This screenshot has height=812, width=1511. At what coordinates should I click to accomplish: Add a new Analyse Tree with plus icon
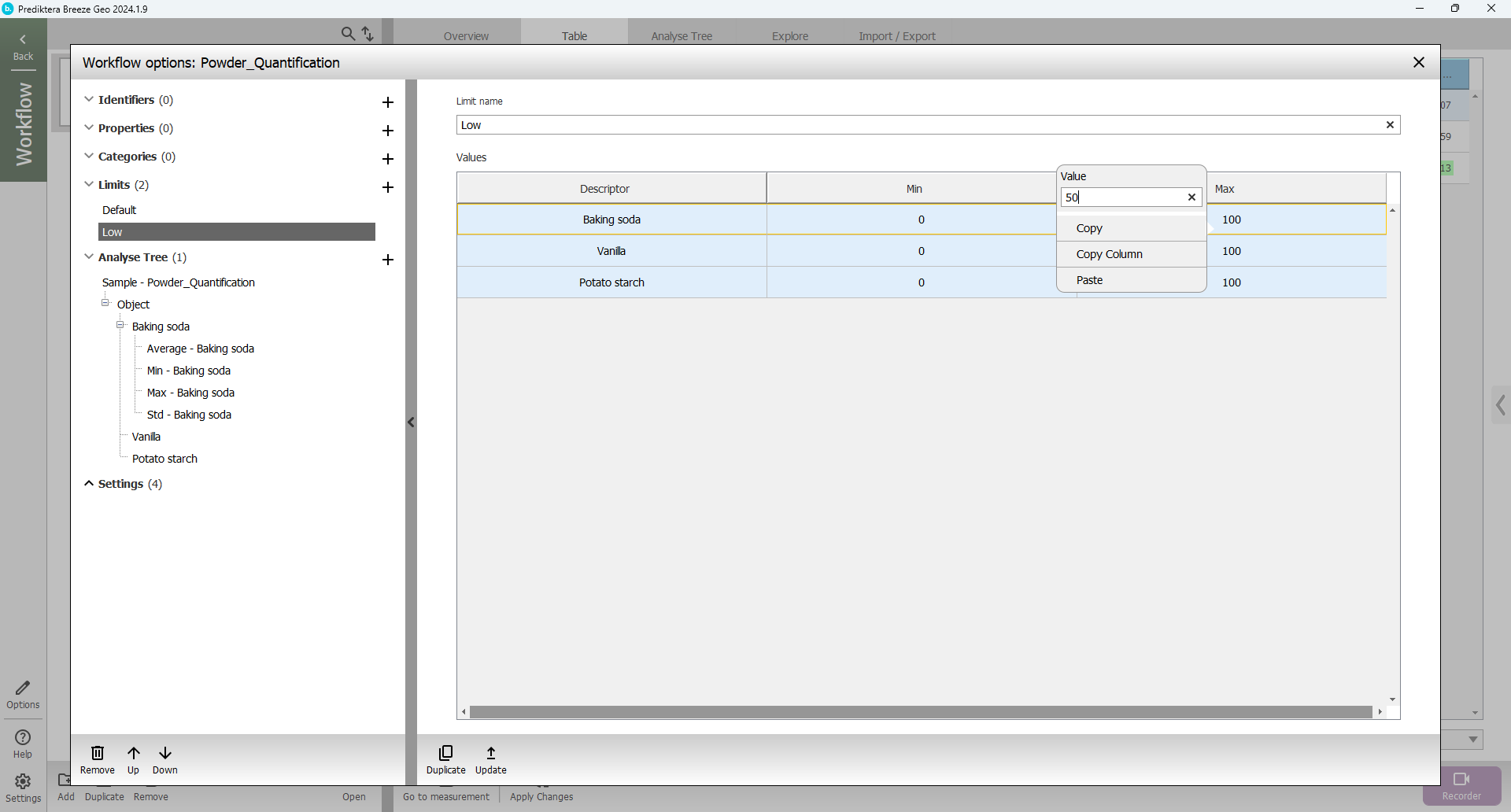coord(388,260)
